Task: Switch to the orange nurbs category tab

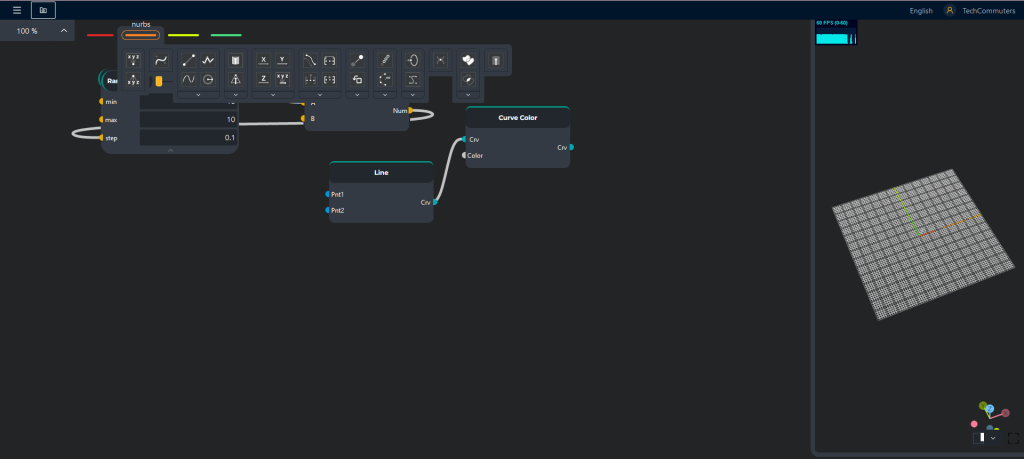Action: pos(140,35)
